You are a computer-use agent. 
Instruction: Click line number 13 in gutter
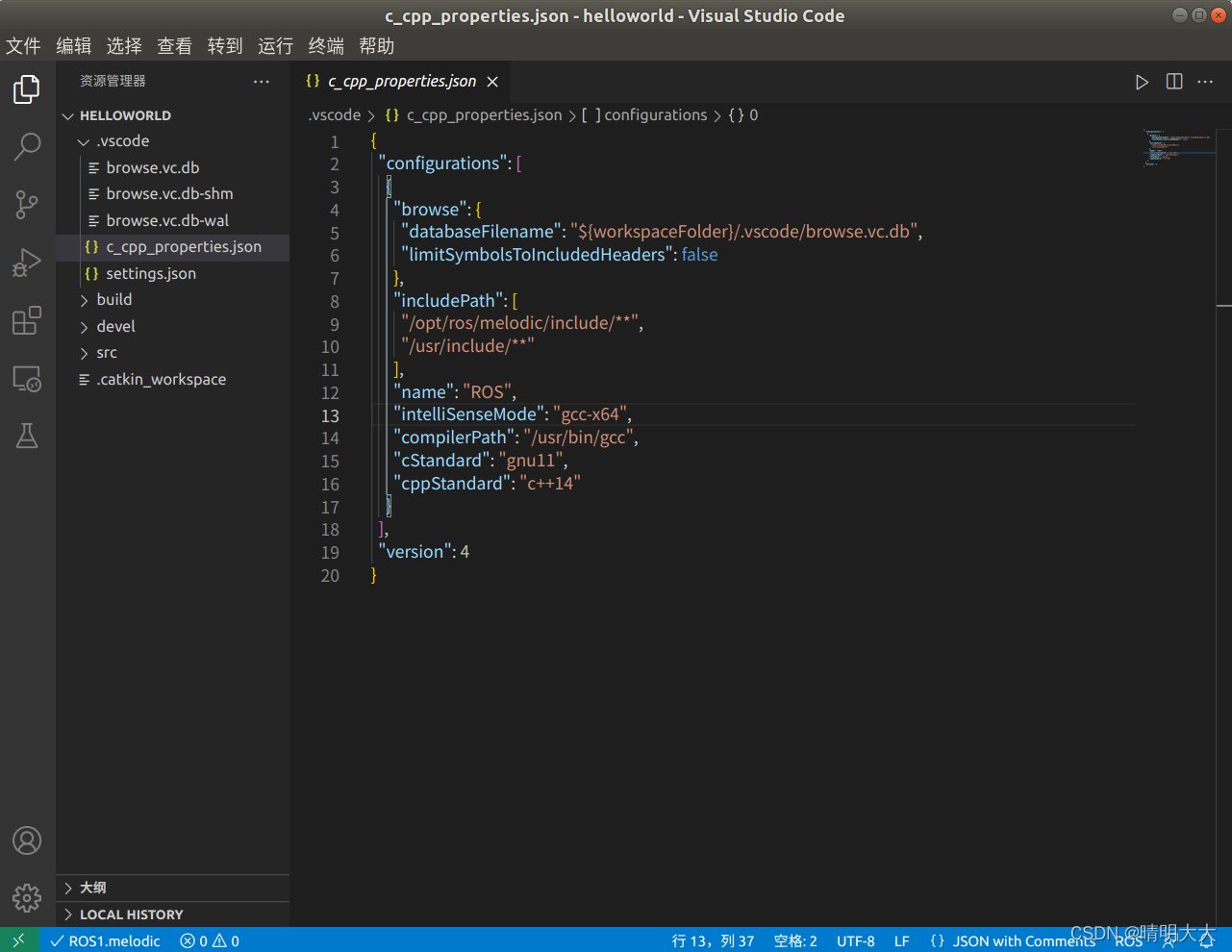pos(330,415)
